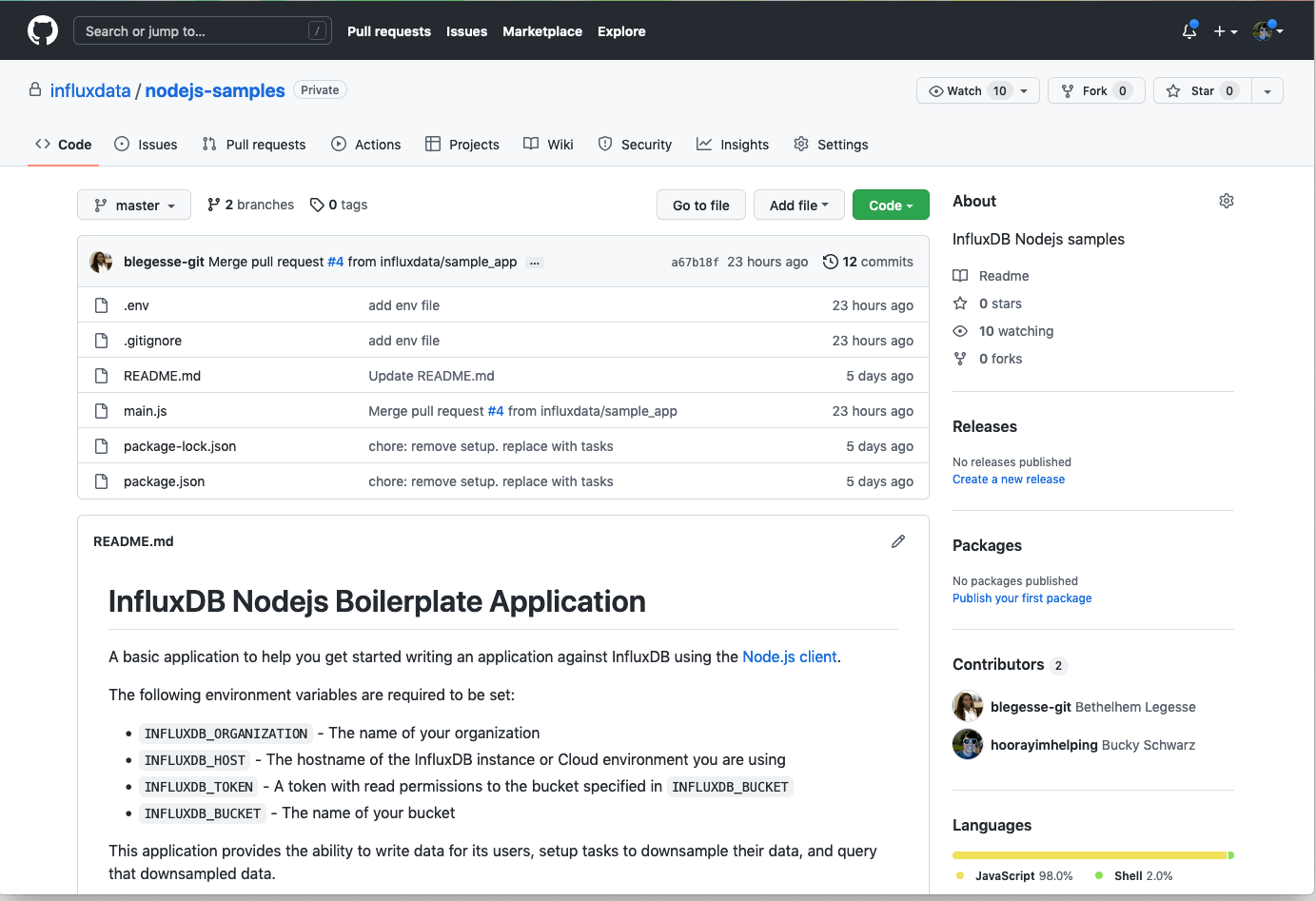
Task: Open the repository Settings tab
Action: click(831, 145)
